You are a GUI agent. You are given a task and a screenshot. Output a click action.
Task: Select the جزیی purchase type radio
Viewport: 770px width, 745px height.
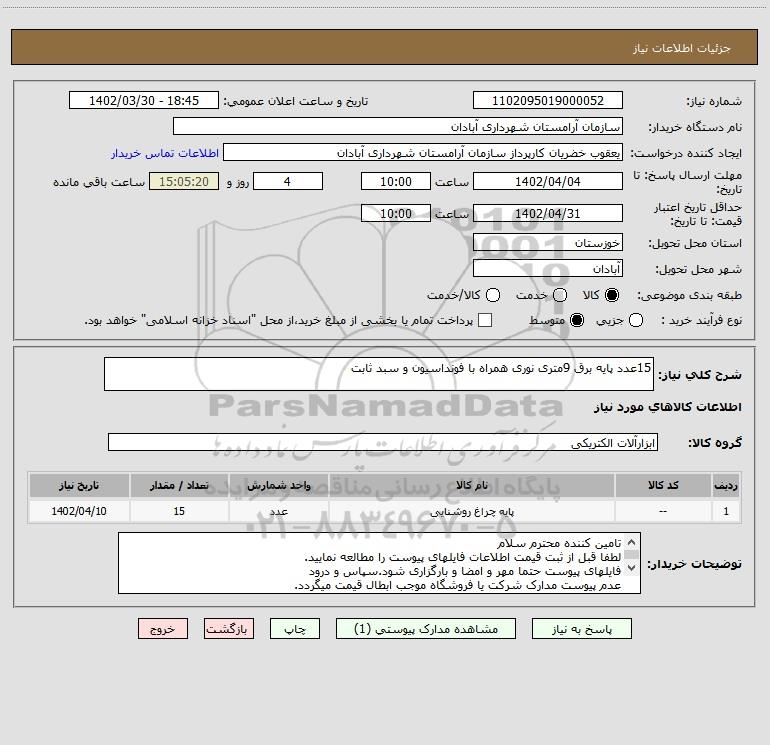pyautogui.click(x=636, y=320)
